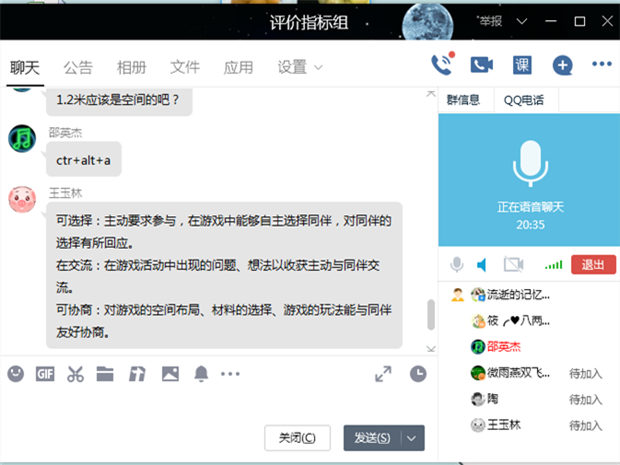Select the scissors screenshot tool
The height and width of the screenshot is (465, 620).
pos(75,374)
